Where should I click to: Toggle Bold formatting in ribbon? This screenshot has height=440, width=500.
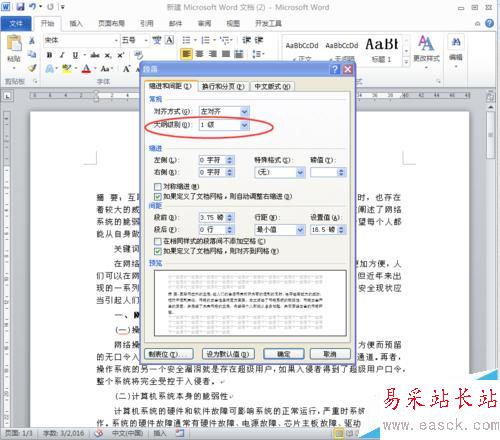(49, 55)
